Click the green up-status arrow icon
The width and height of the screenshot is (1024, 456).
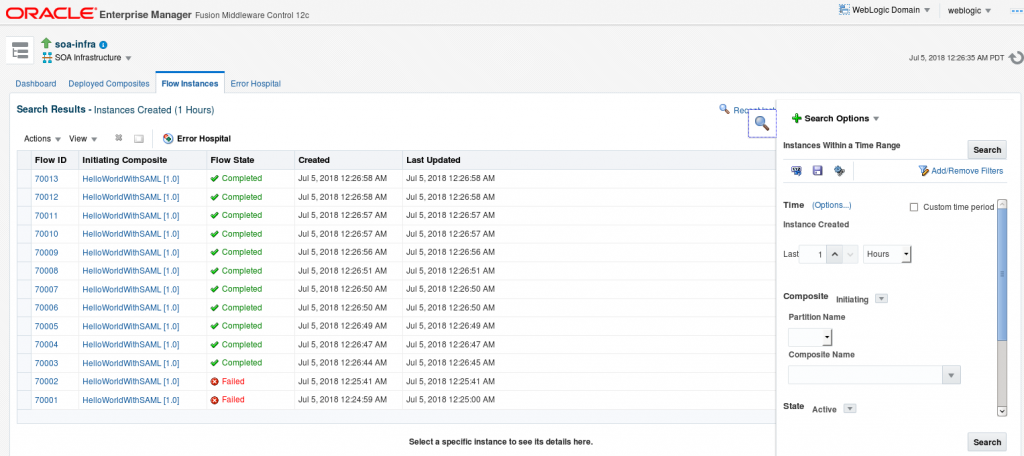click(x=46, y=43)
